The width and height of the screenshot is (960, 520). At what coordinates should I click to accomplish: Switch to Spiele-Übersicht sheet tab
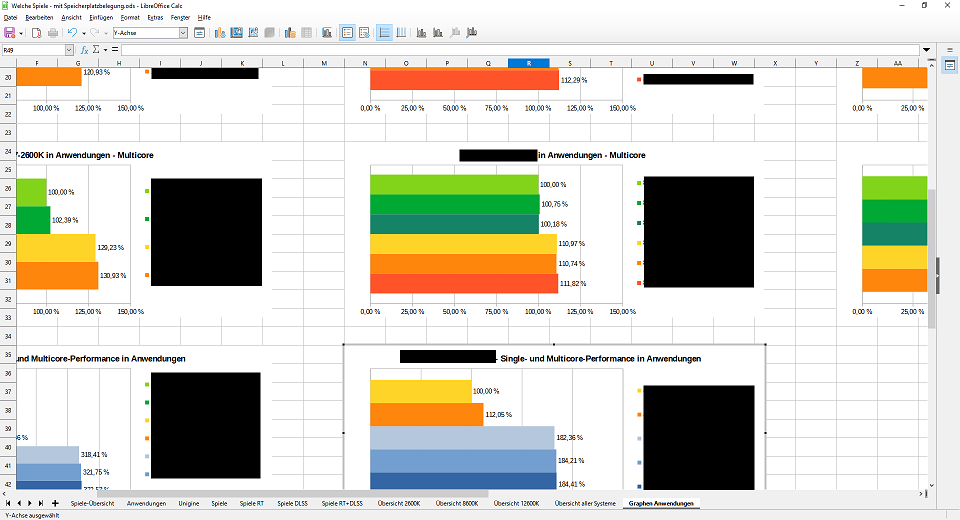(92, 503)
